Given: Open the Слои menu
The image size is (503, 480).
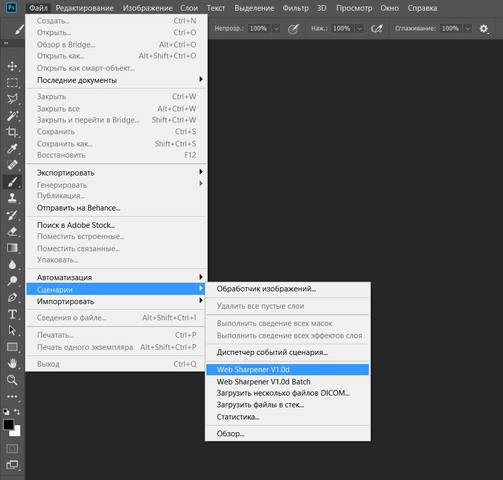Looking at the screenshot, I should (189, 8).
